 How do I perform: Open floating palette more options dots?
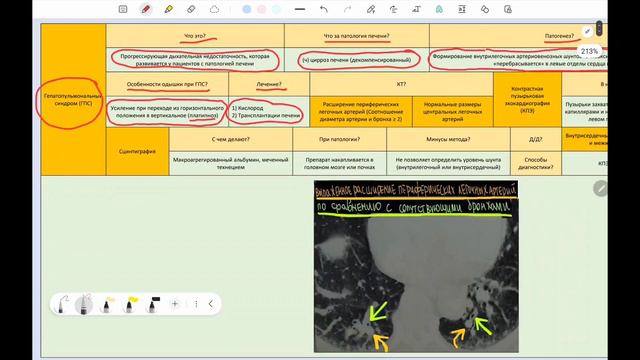196,304
